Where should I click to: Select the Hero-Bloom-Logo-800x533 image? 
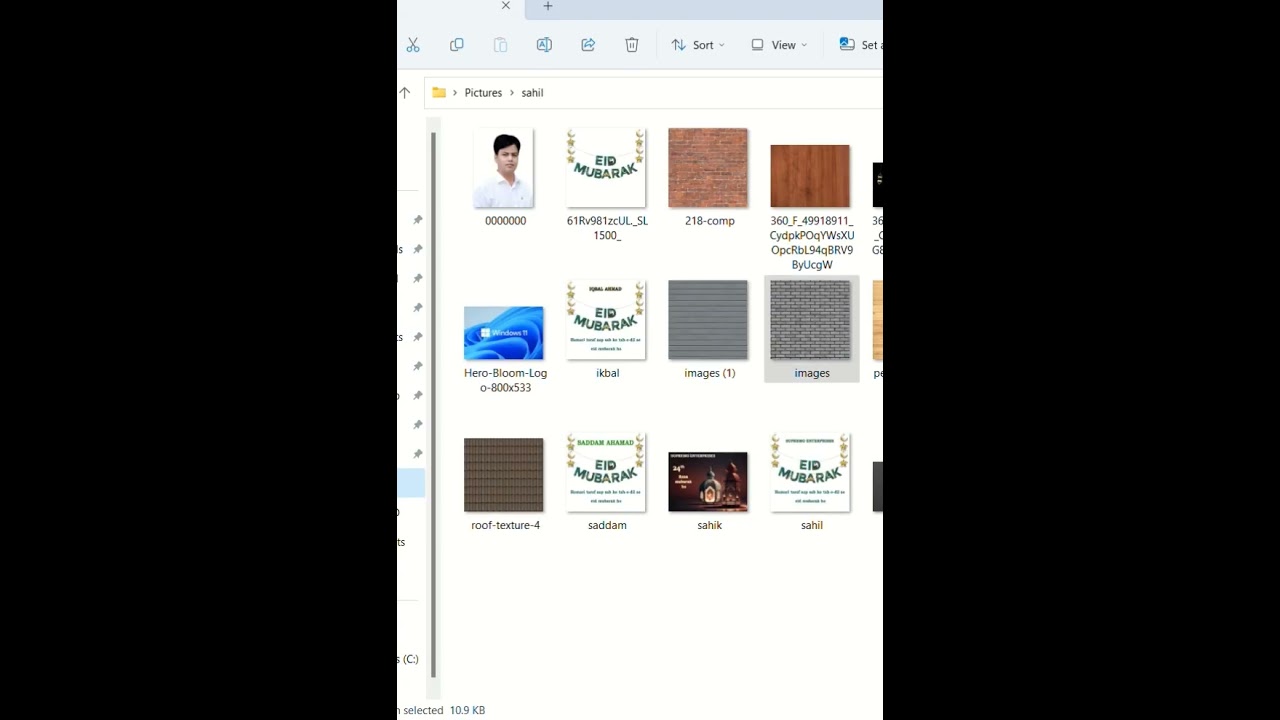click(504, 333)
